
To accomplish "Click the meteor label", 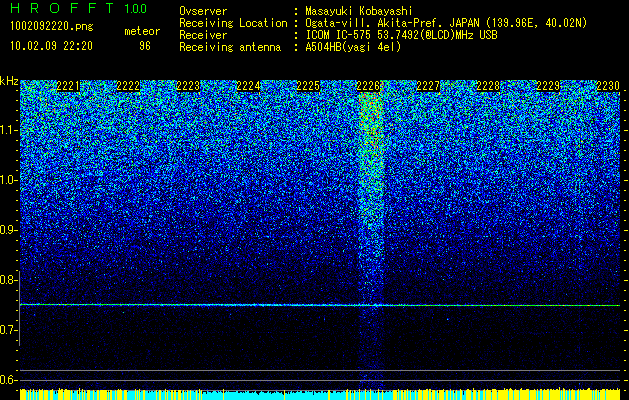I will pos(142,31).
